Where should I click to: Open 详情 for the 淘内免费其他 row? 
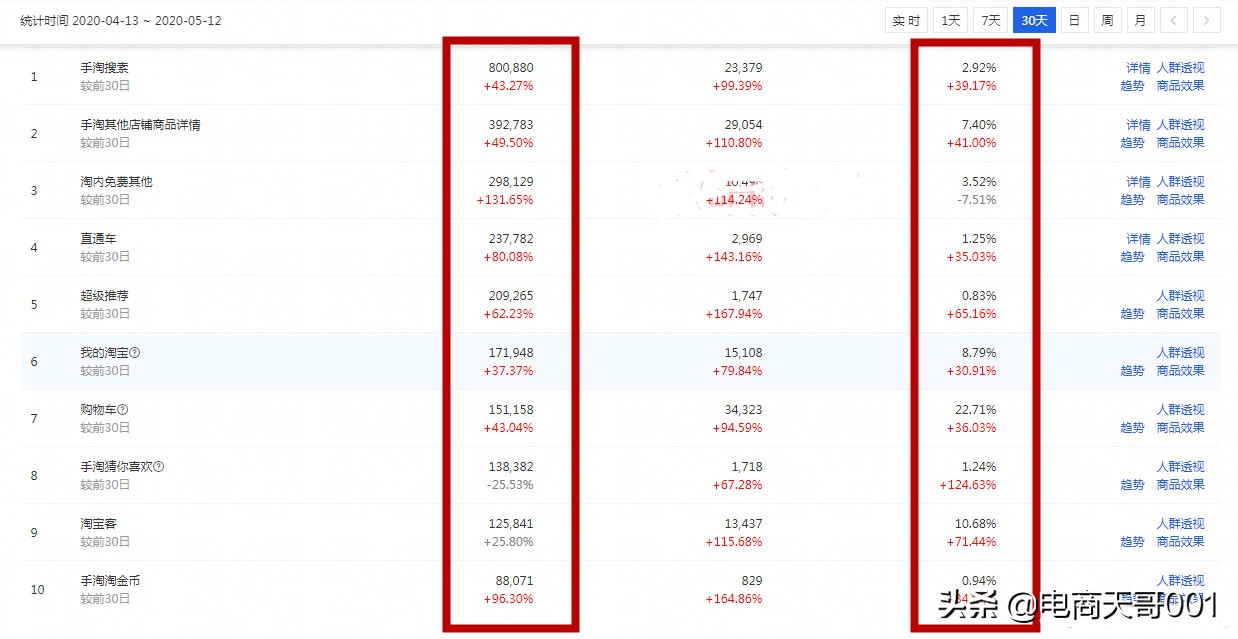[1137, 182]
